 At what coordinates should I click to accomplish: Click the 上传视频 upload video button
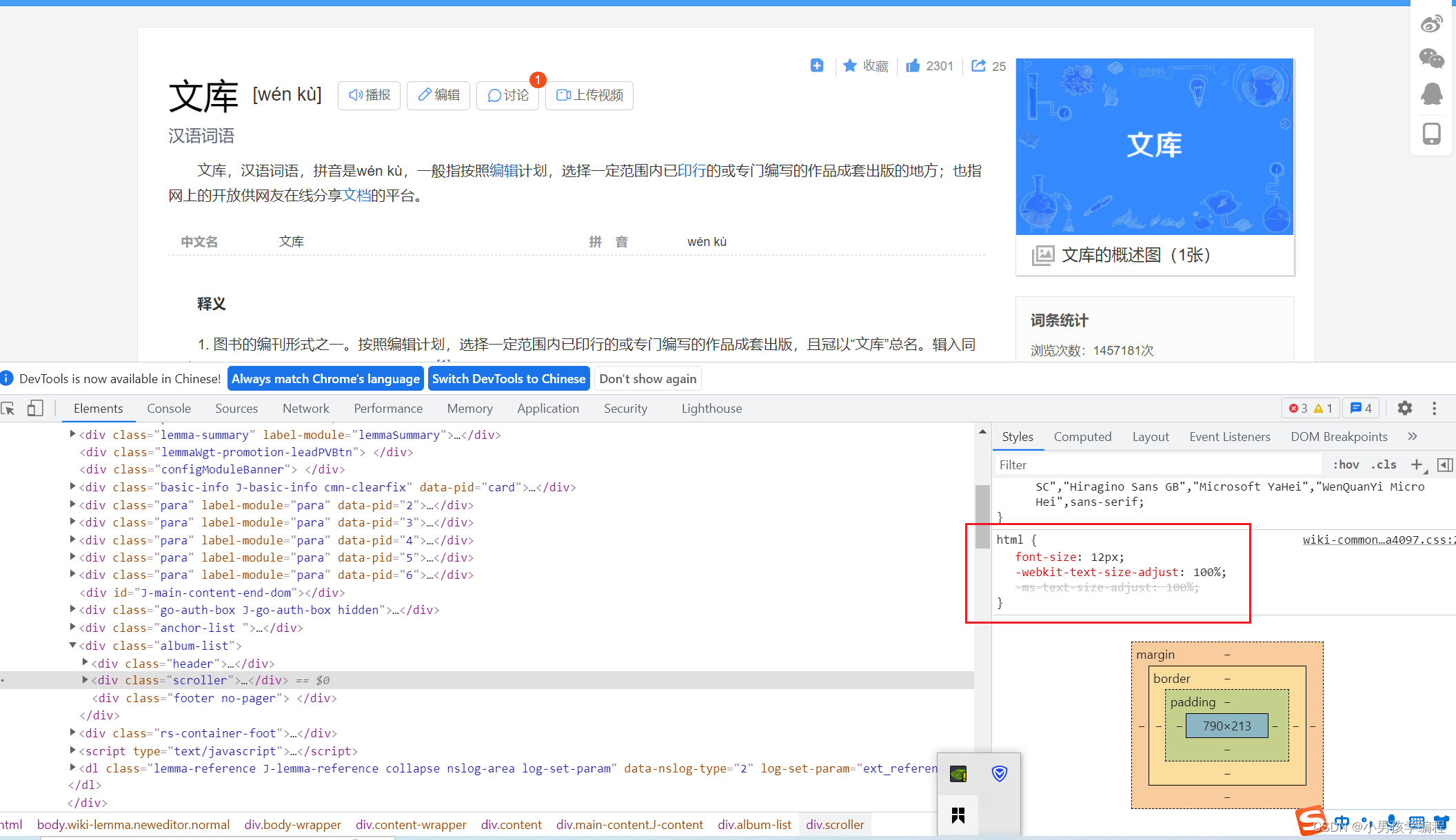[x=589, y=95]
